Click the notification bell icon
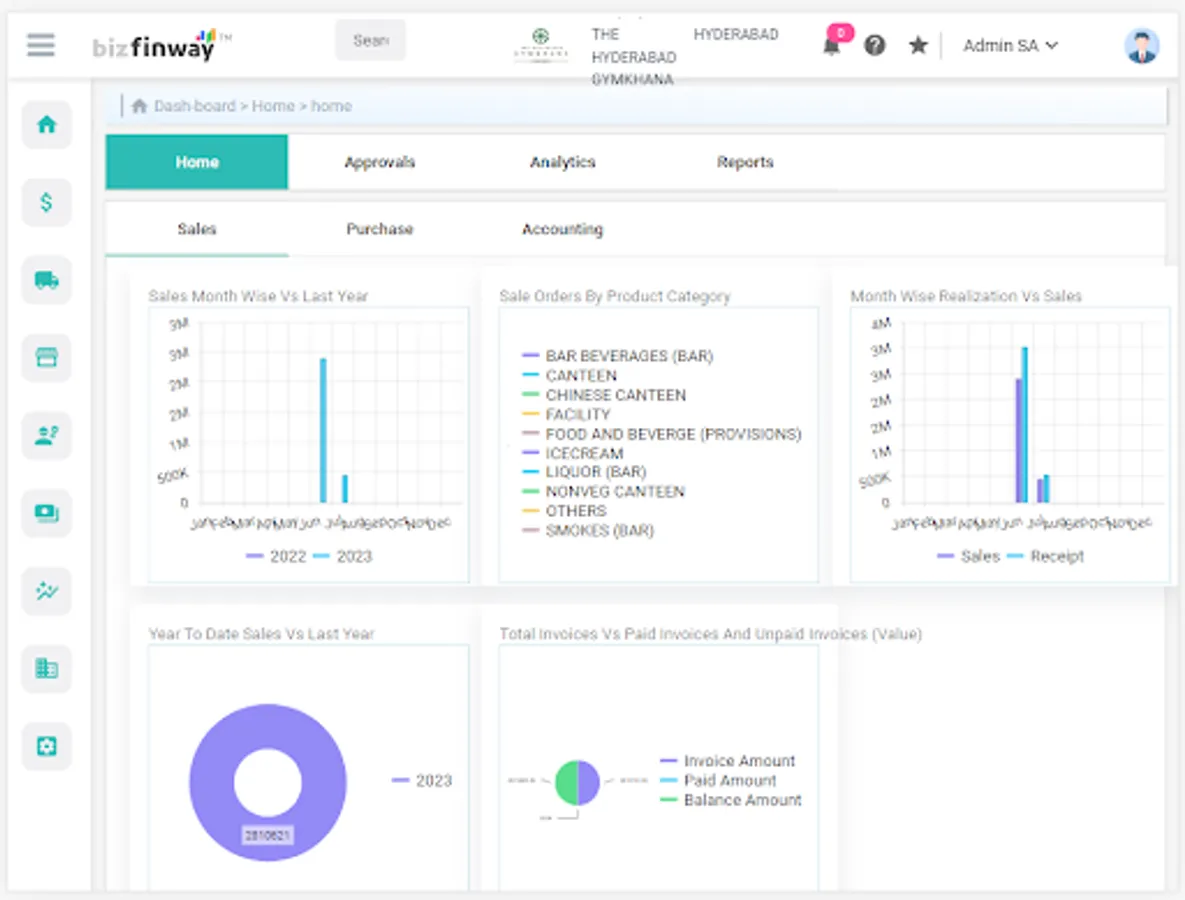Image resolution: width=1185 pixels, height=900 pixels. tap(831, 45)
